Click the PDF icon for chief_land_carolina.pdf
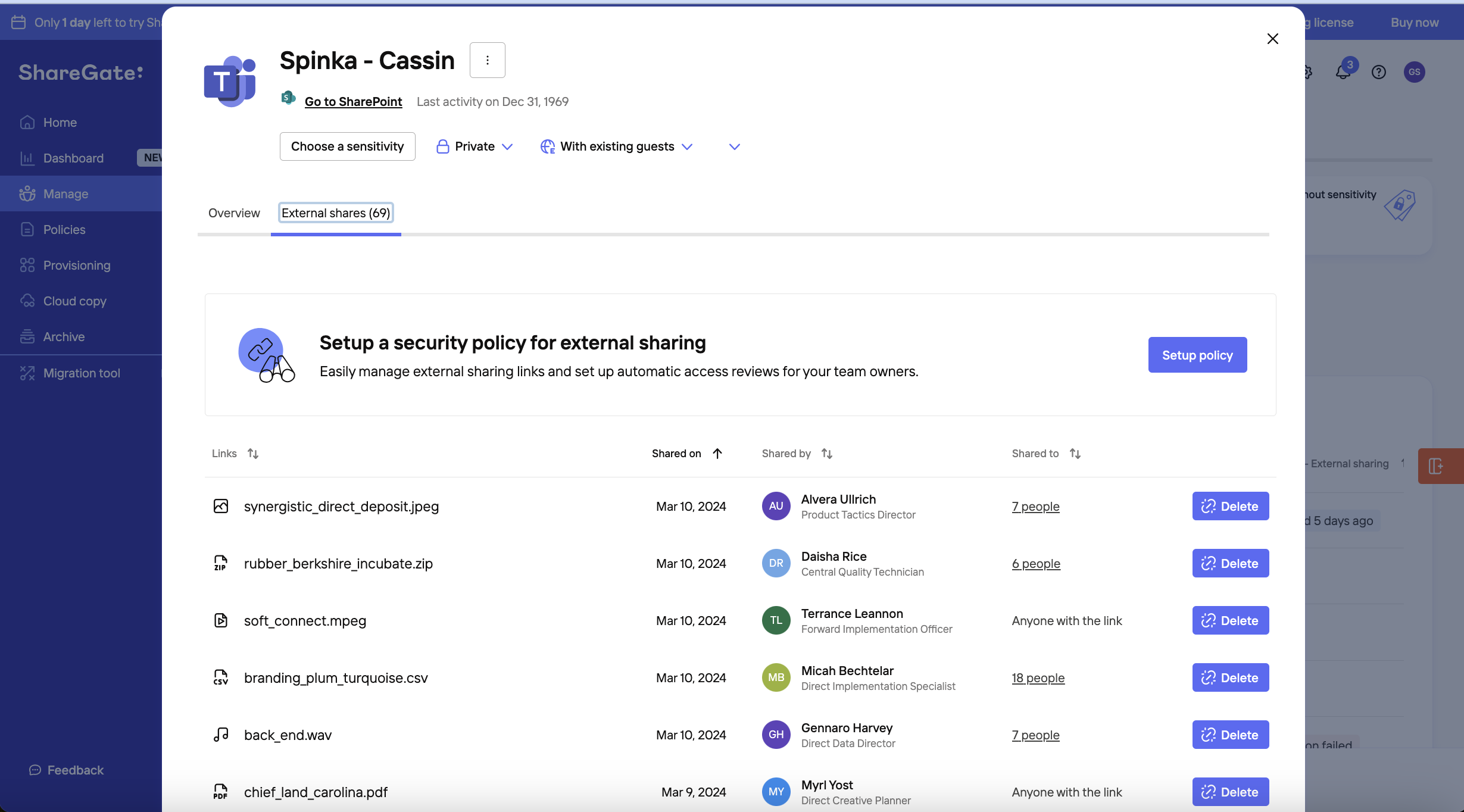This screenshot has height=812, width=1464. tap(221, 792)
